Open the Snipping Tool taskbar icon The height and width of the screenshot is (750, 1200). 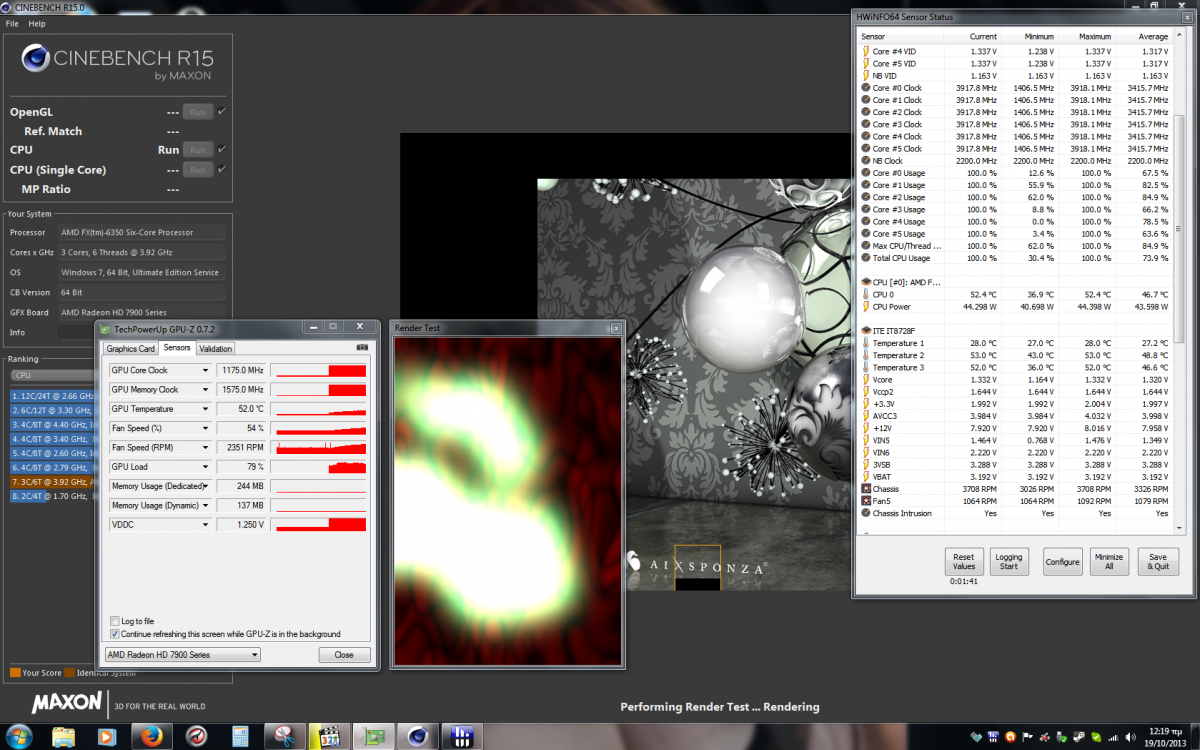pyautogui.click(x=284, y=736)
